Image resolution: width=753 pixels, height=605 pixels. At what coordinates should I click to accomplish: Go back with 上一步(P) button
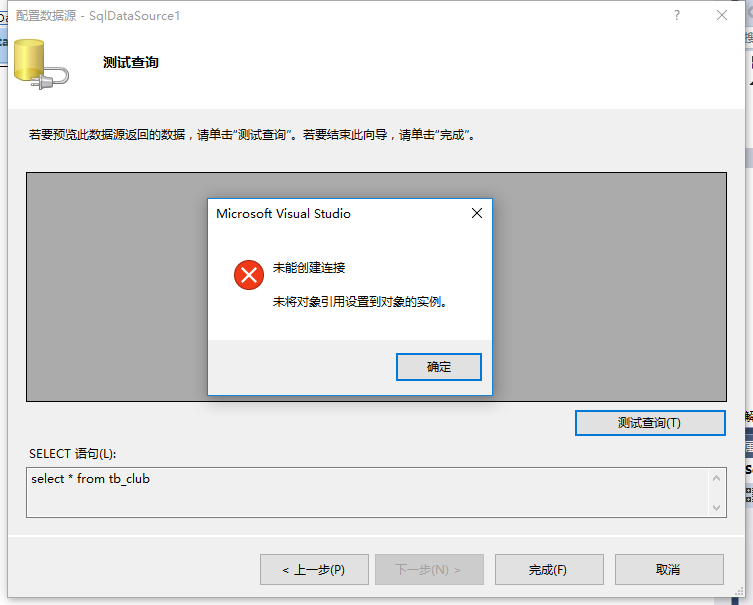tap(314, 569)
